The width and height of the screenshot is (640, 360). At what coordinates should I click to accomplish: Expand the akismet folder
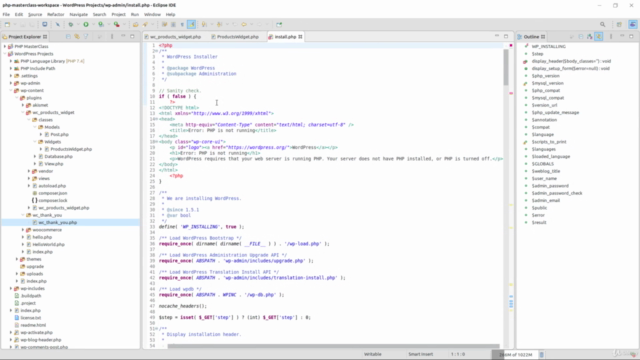tap(23, 105)
